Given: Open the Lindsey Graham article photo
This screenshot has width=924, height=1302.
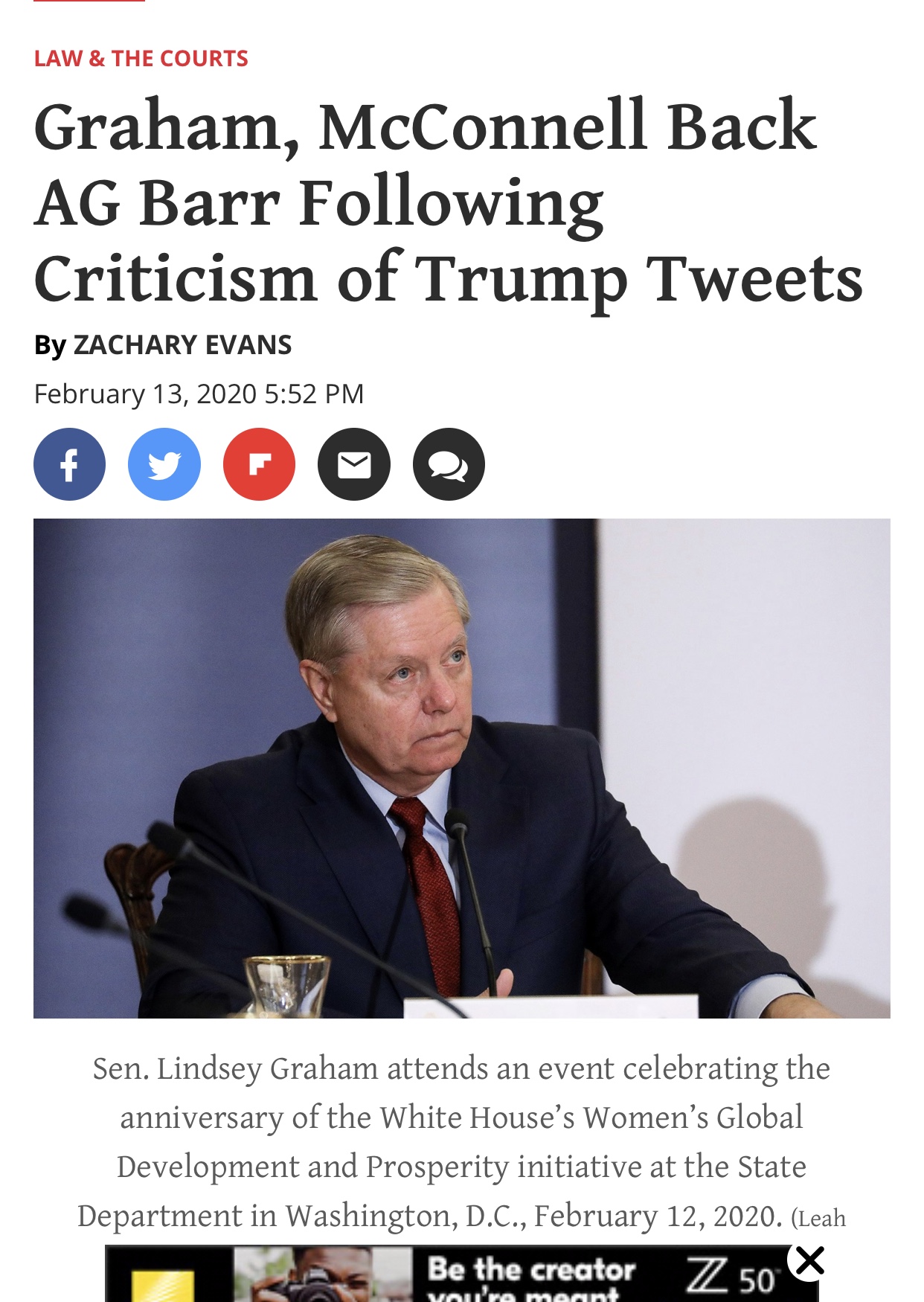Looking at the screenshot, I should [x=461, y=768].
